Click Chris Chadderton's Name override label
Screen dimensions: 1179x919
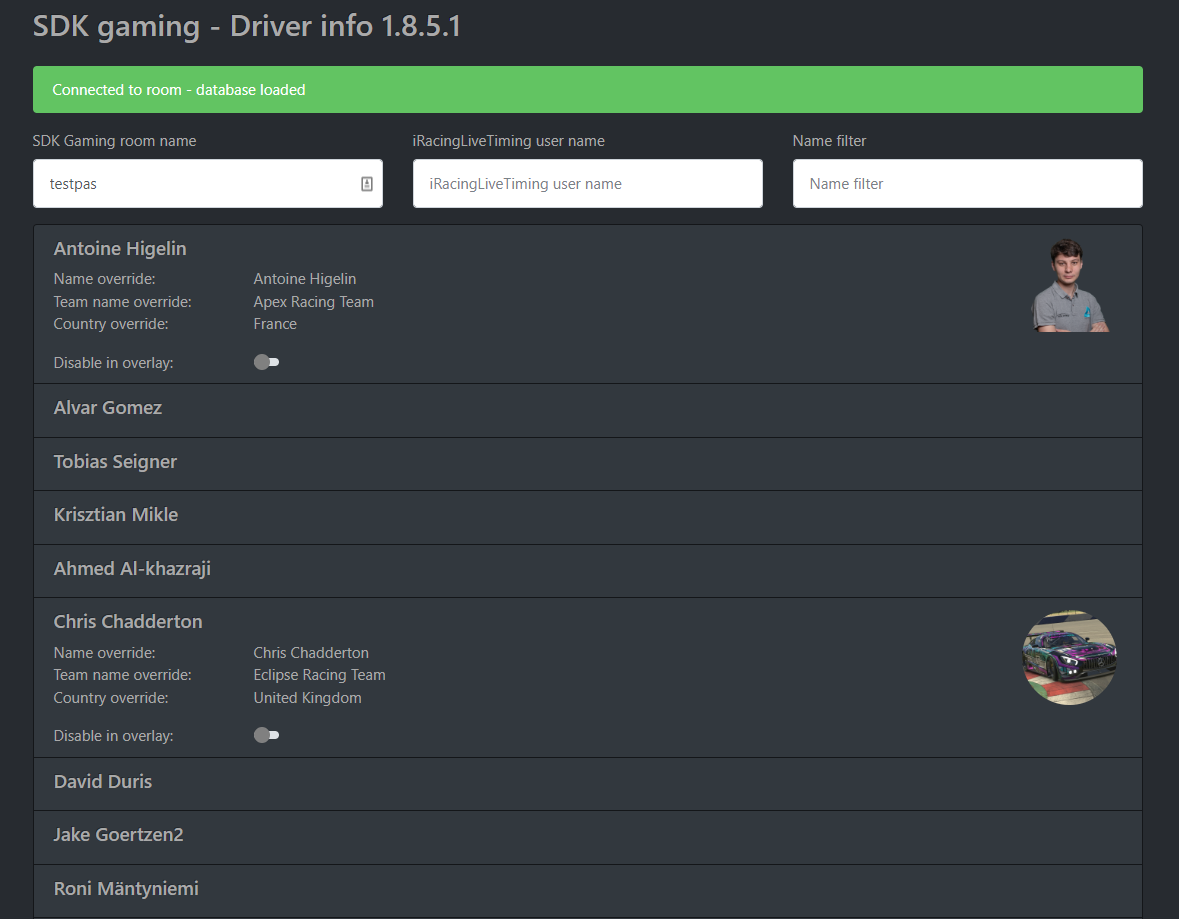105,653
